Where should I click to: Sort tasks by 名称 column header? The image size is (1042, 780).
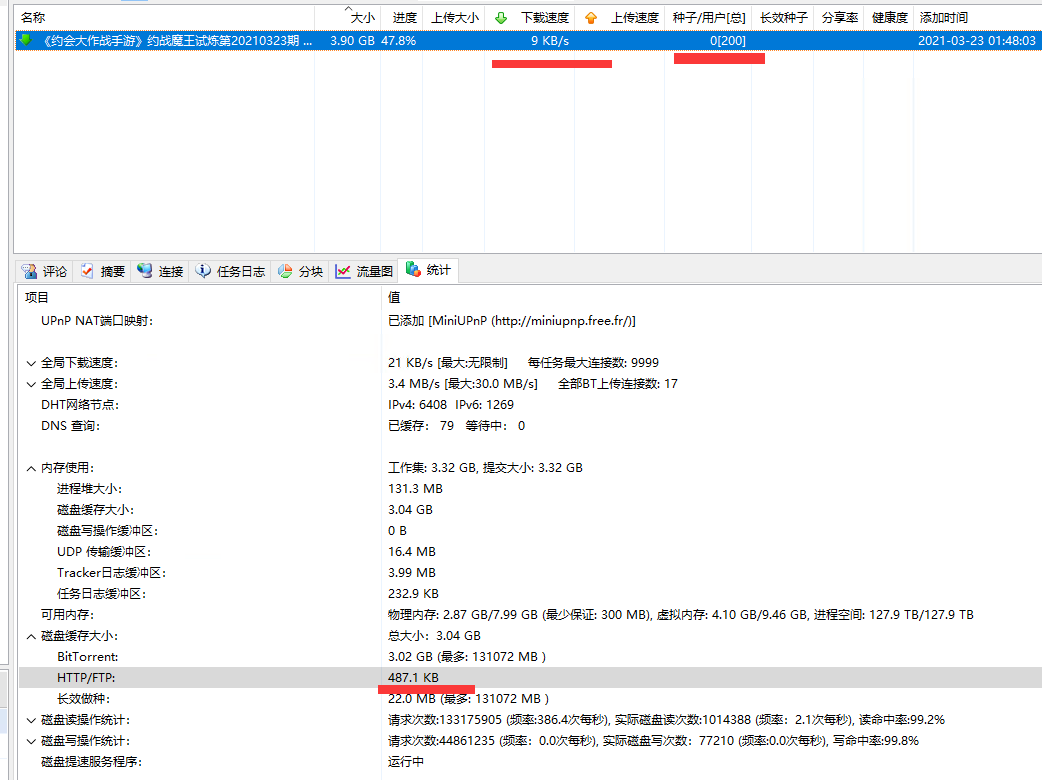click(x=33, y=18)
